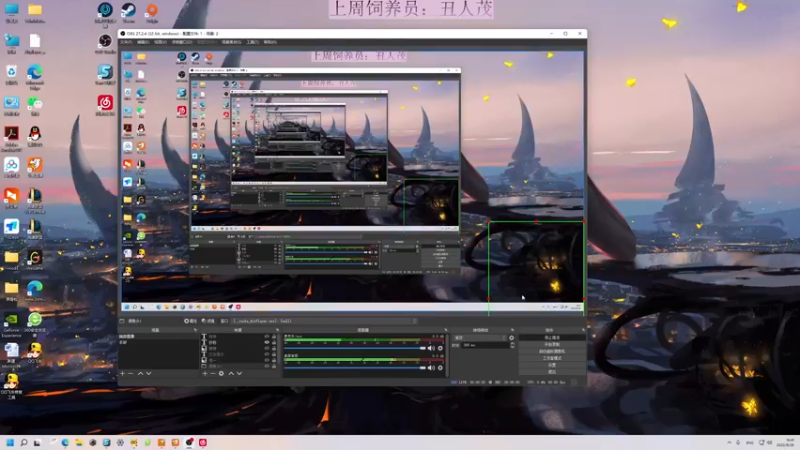Toggle the lock on the first source
Screen dimensions: 800x450
pyautogui.click(x=274, y=336)
